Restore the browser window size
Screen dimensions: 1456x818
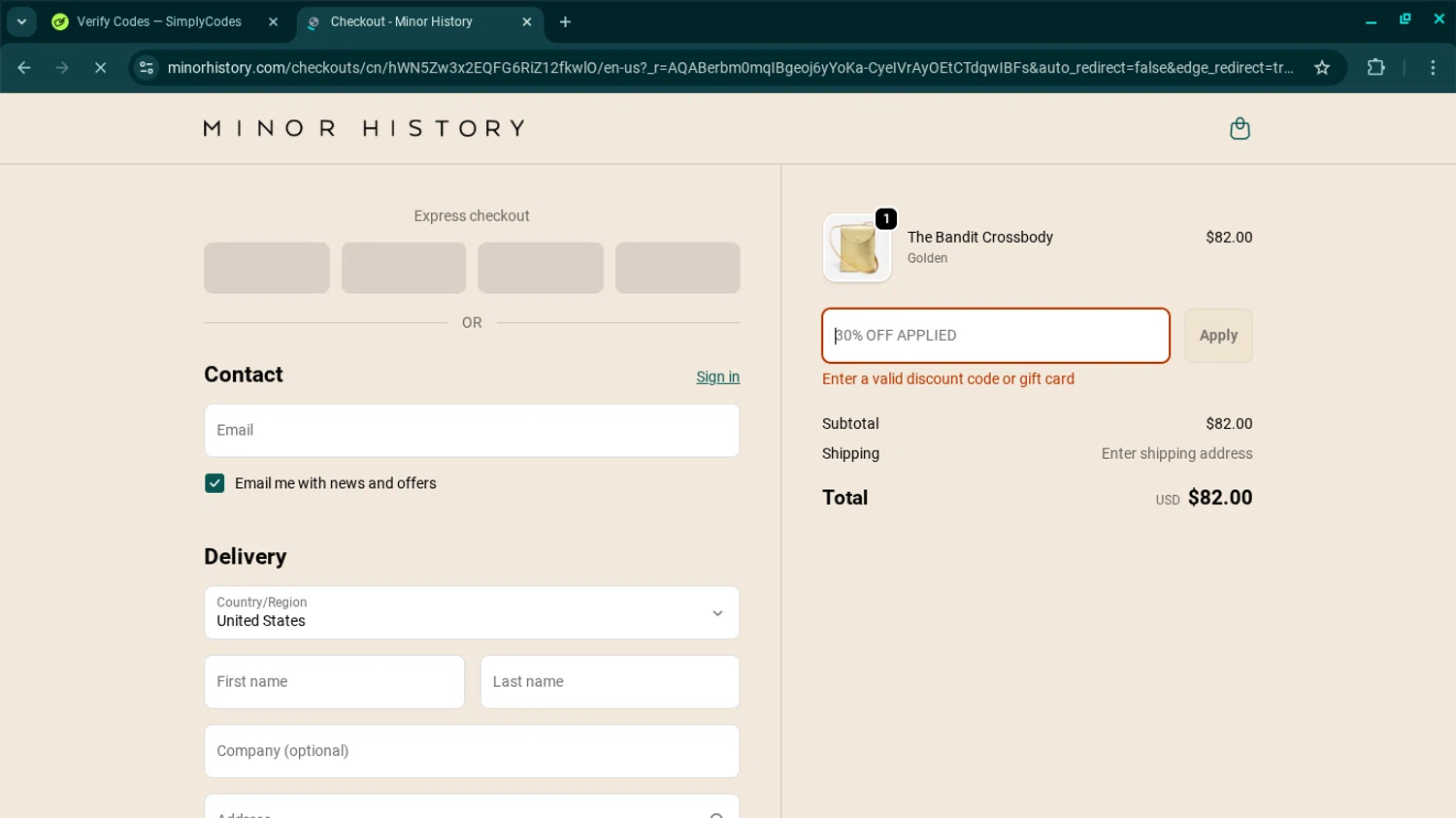(x=1405, y=19)
